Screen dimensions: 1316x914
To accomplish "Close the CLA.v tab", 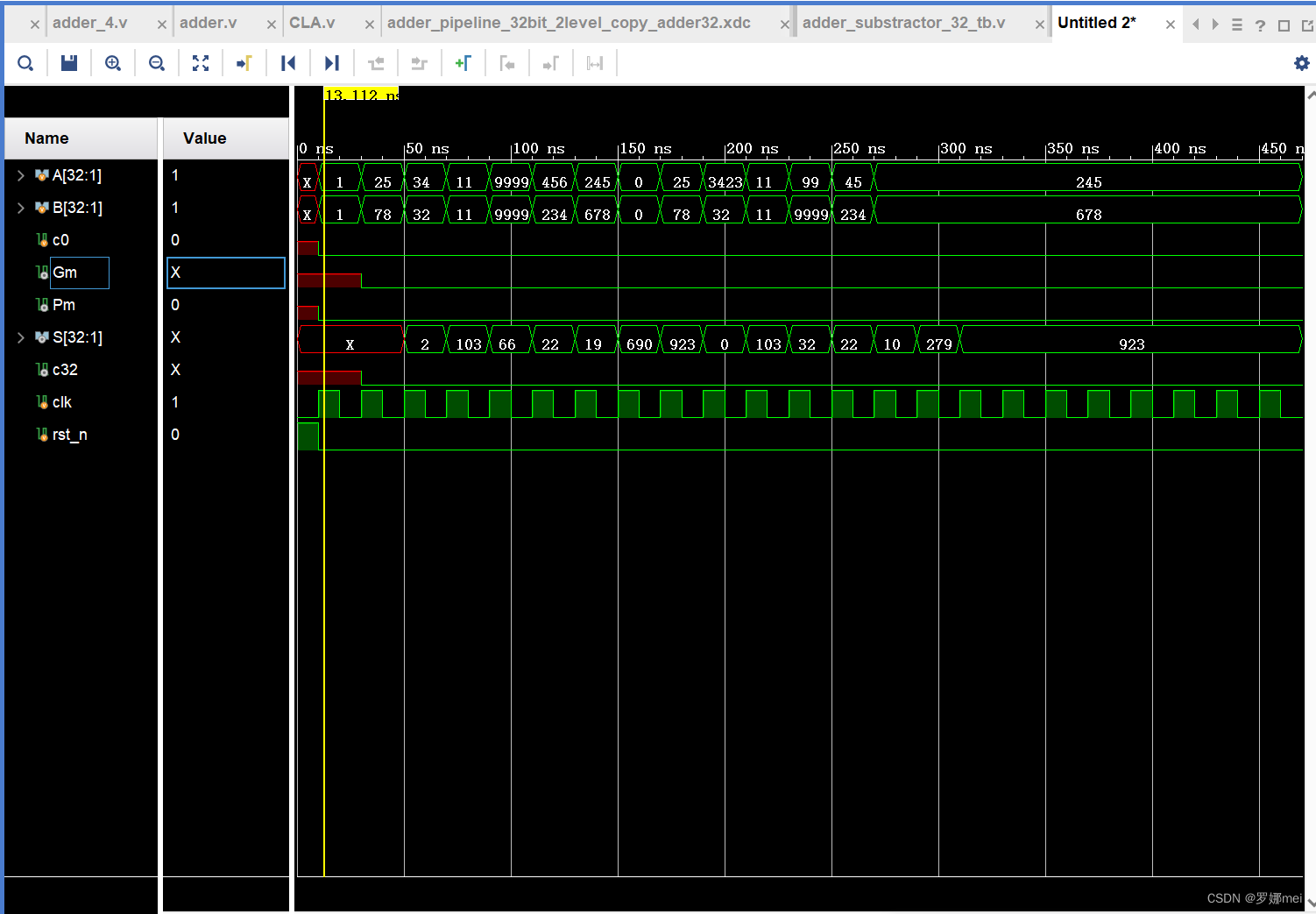I will 370,25.
